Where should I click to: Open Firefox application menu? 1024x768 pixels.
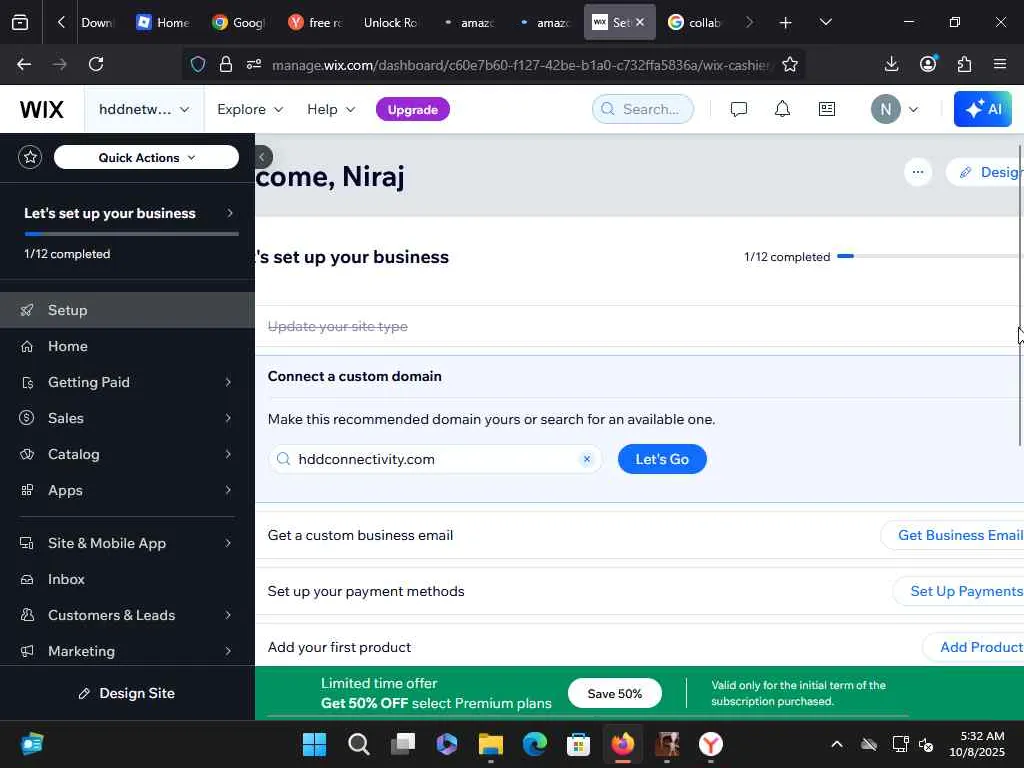point(1000,64)
